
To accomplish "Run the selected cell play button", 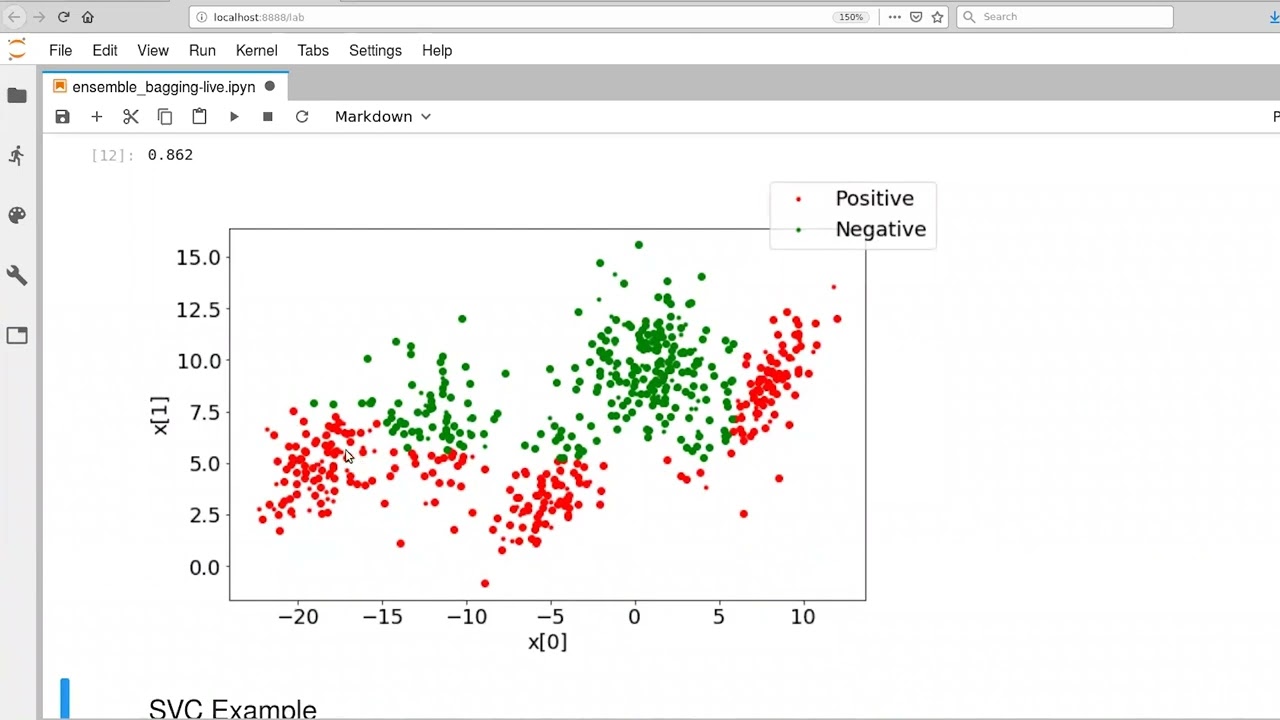I will (234, 117).
